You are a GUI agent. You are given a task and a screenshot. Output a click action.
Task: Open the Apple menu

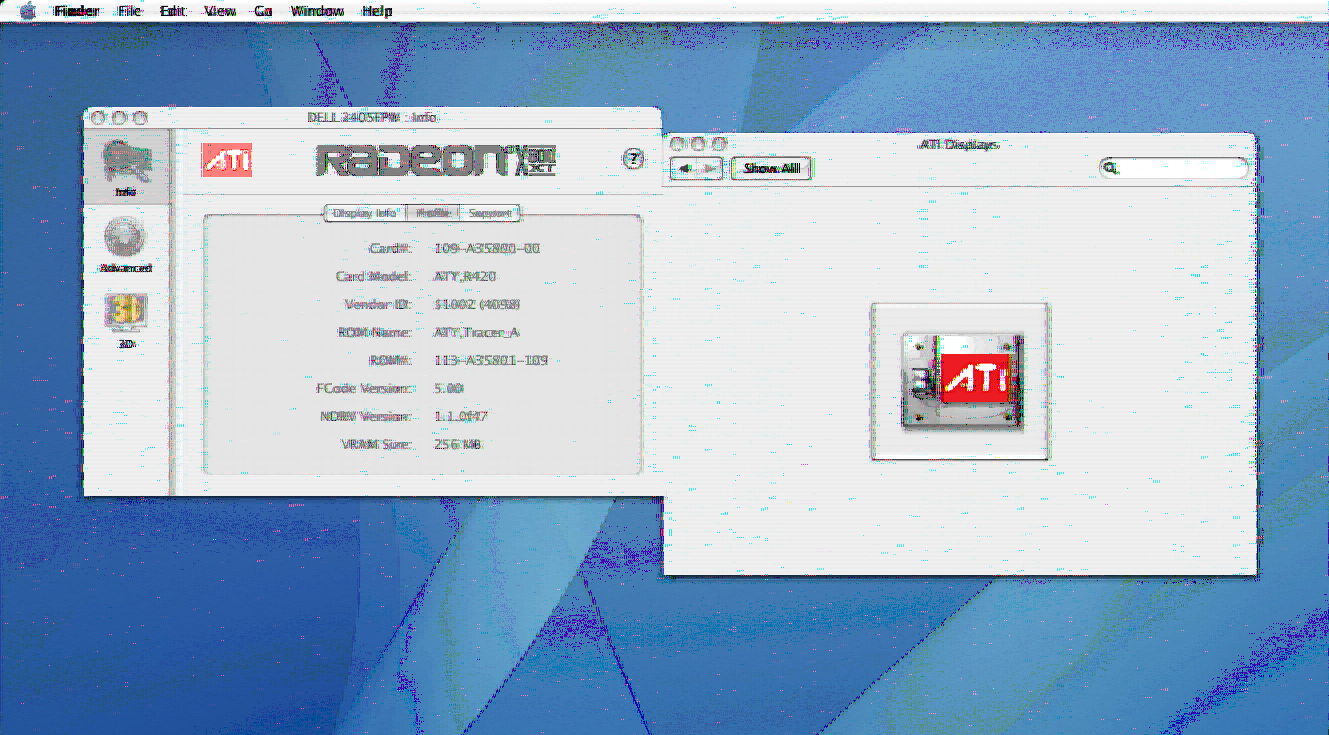point(26,11)
